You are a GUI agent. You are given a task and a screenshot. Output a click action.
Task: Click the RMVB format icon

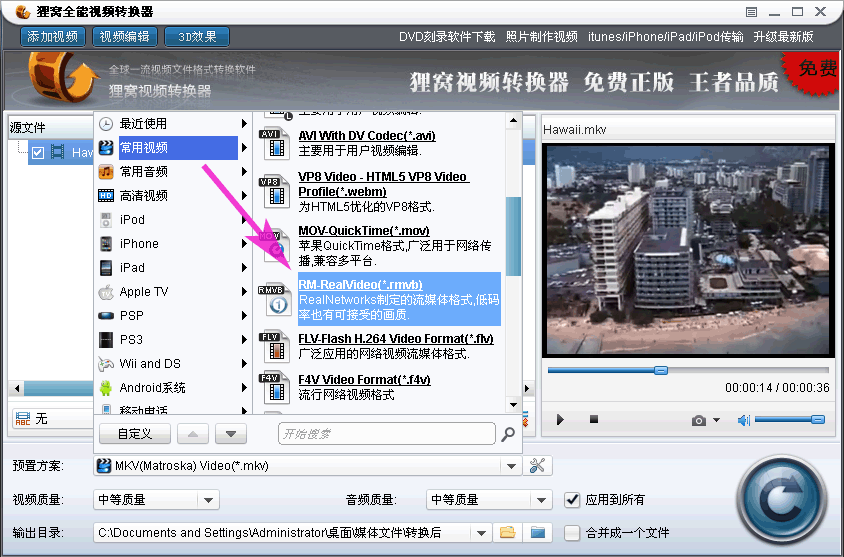click(274, 299)
